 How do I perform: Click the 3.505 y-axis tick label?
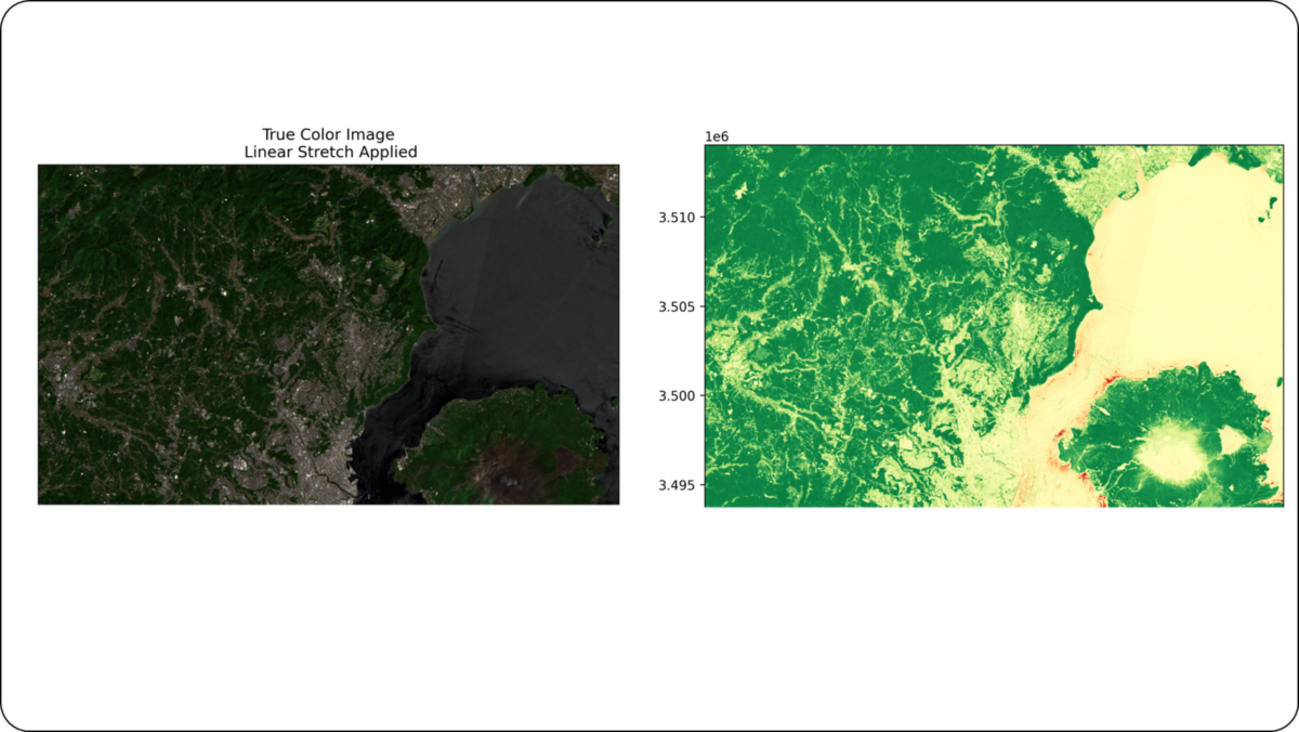tap(678, 306)
